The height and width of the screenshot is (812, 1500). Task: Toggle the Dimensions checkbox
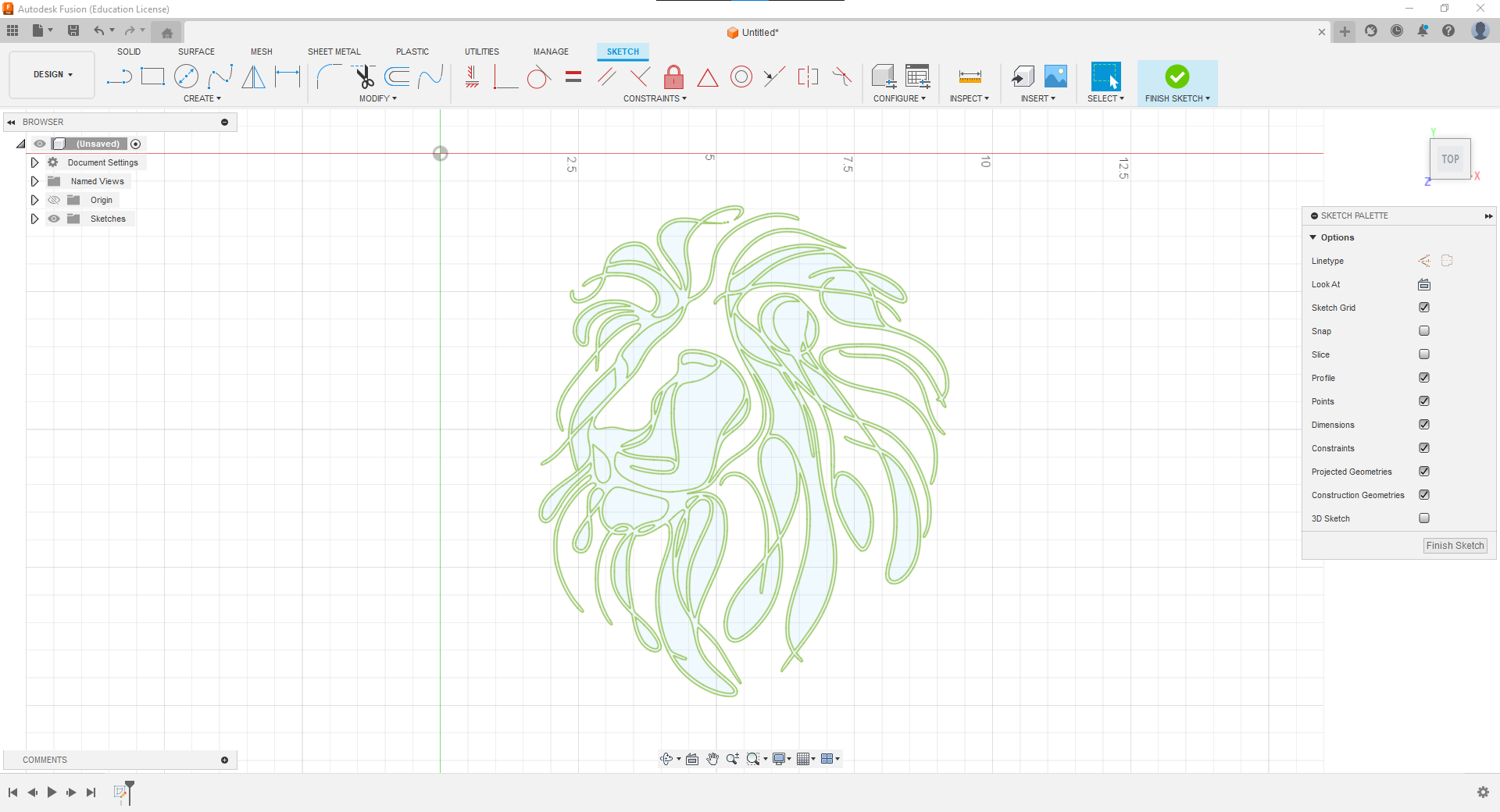pos(1424,425)
